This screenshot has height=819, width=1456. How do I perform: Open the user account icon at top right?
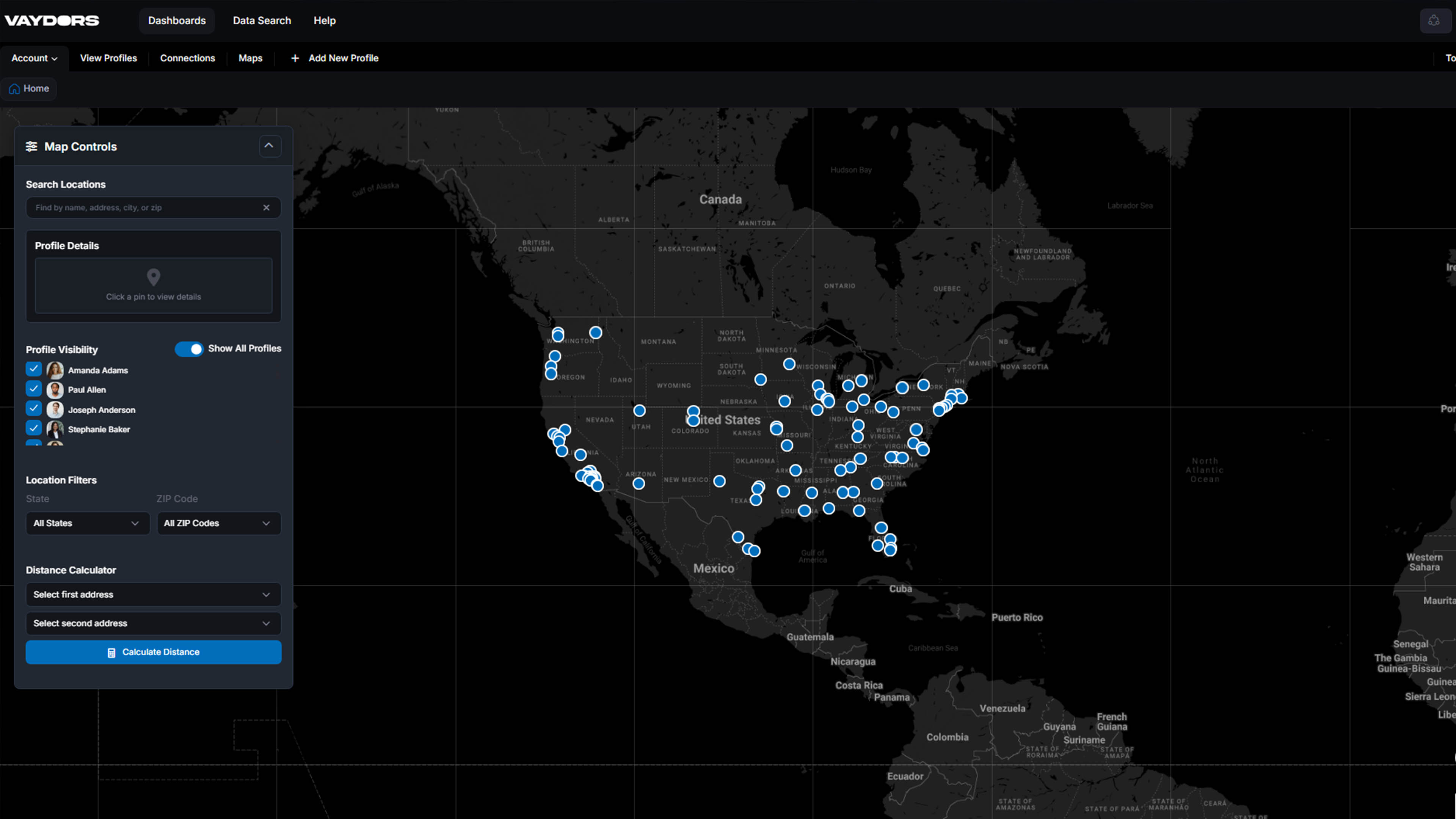click(x=1434, y=21)
